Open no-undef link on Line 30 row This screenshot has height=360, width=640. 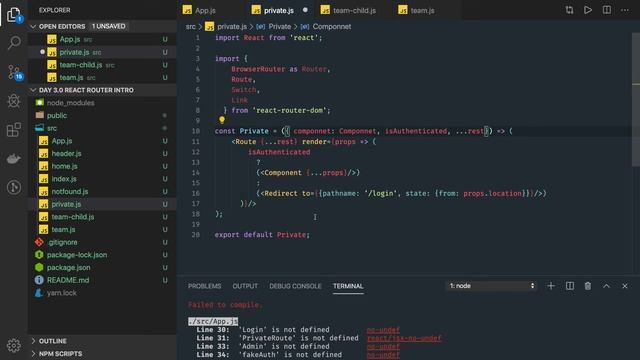tap(383, 330)
